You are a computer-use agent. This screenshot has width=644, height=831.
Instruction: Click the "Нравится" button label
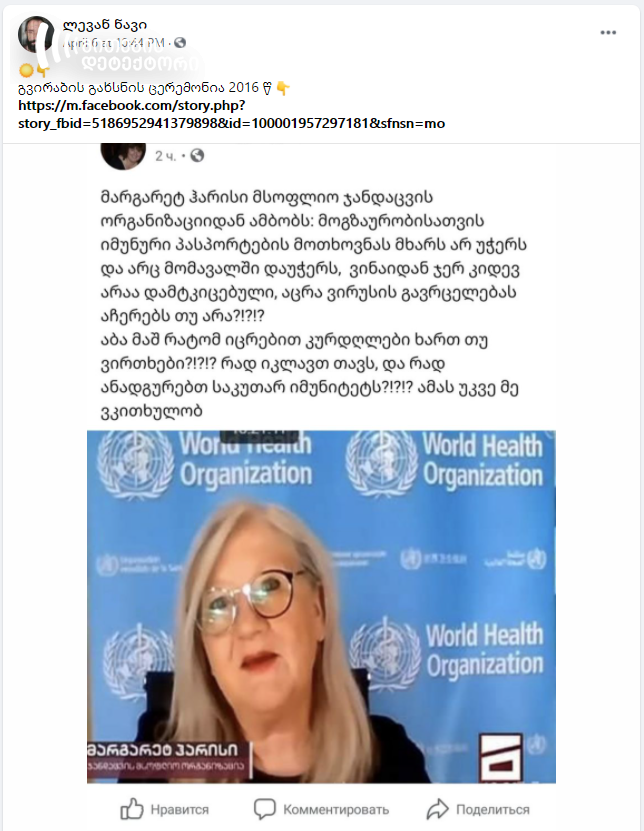click(180, 810)
